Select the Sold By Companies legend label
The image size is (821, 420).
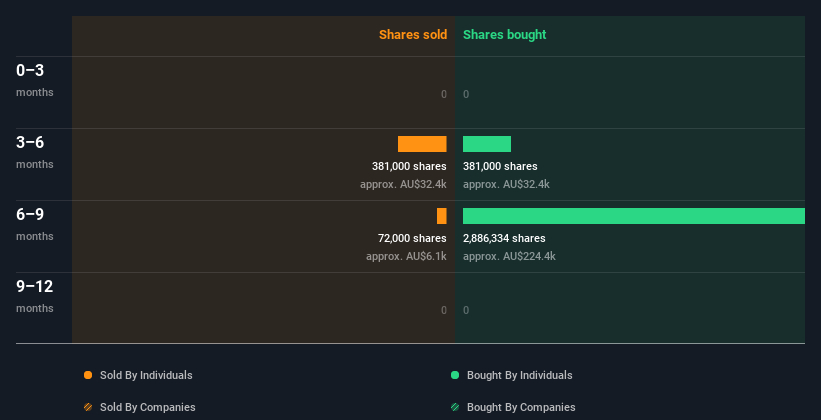click(148, 407)
